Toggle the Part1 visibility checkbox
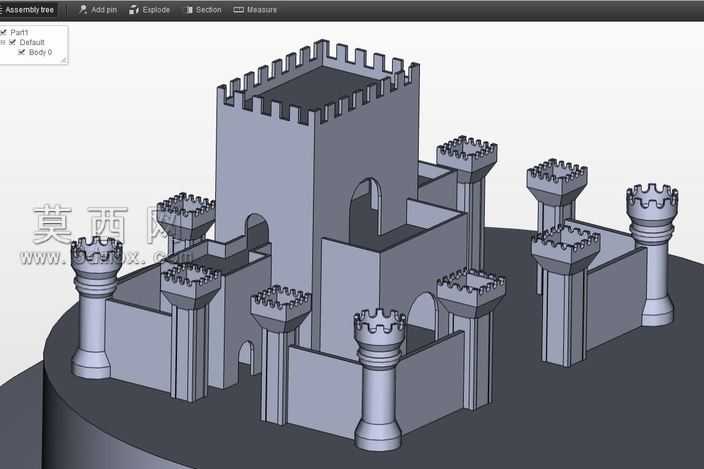This screenshot has height=469, width=704. 4,32
